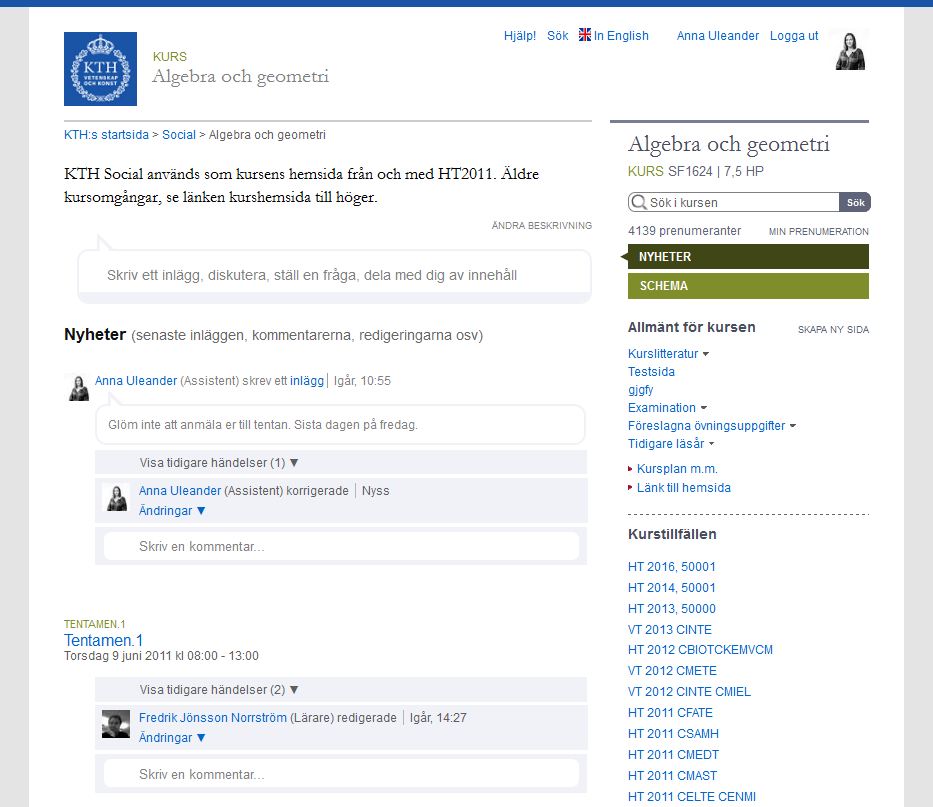Open Anna Uleander link in korrigerade entry
Screen dimensions: 933x807
pyautogui.click(x=180, y=491)
